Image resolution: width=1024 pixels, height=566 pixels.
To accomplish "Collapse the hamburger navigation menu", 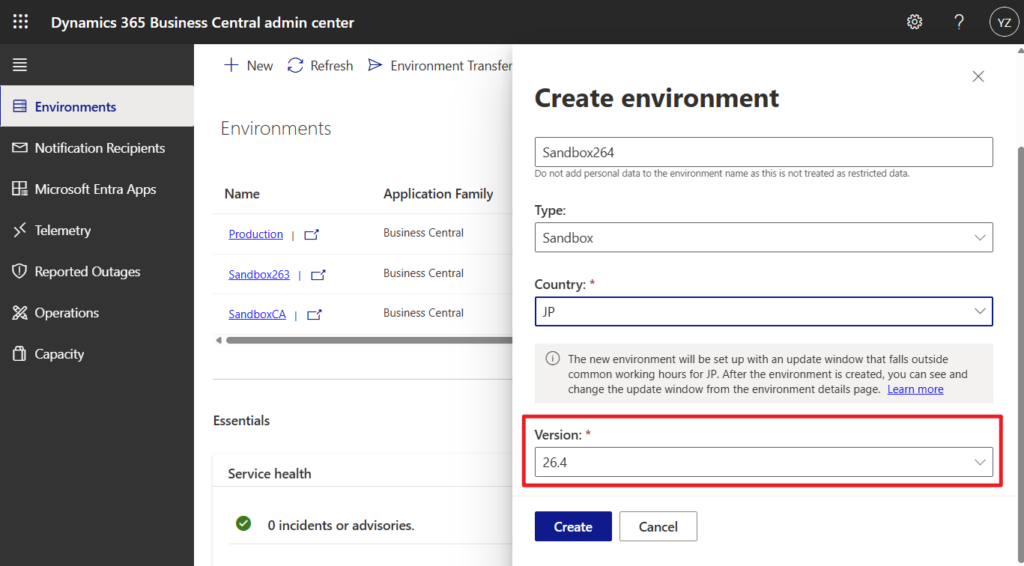I will tap(20, 65).
